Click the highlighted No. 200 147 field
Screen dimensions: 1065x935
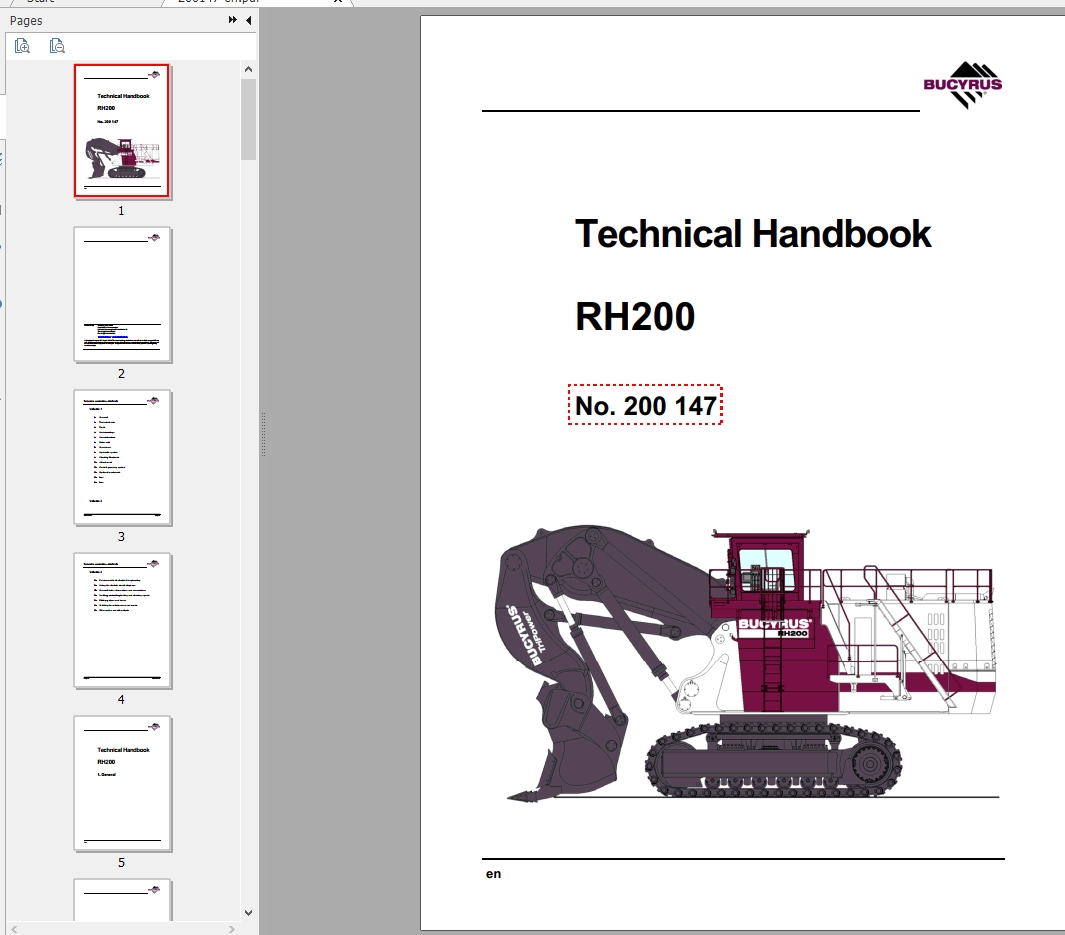(645, 404)
